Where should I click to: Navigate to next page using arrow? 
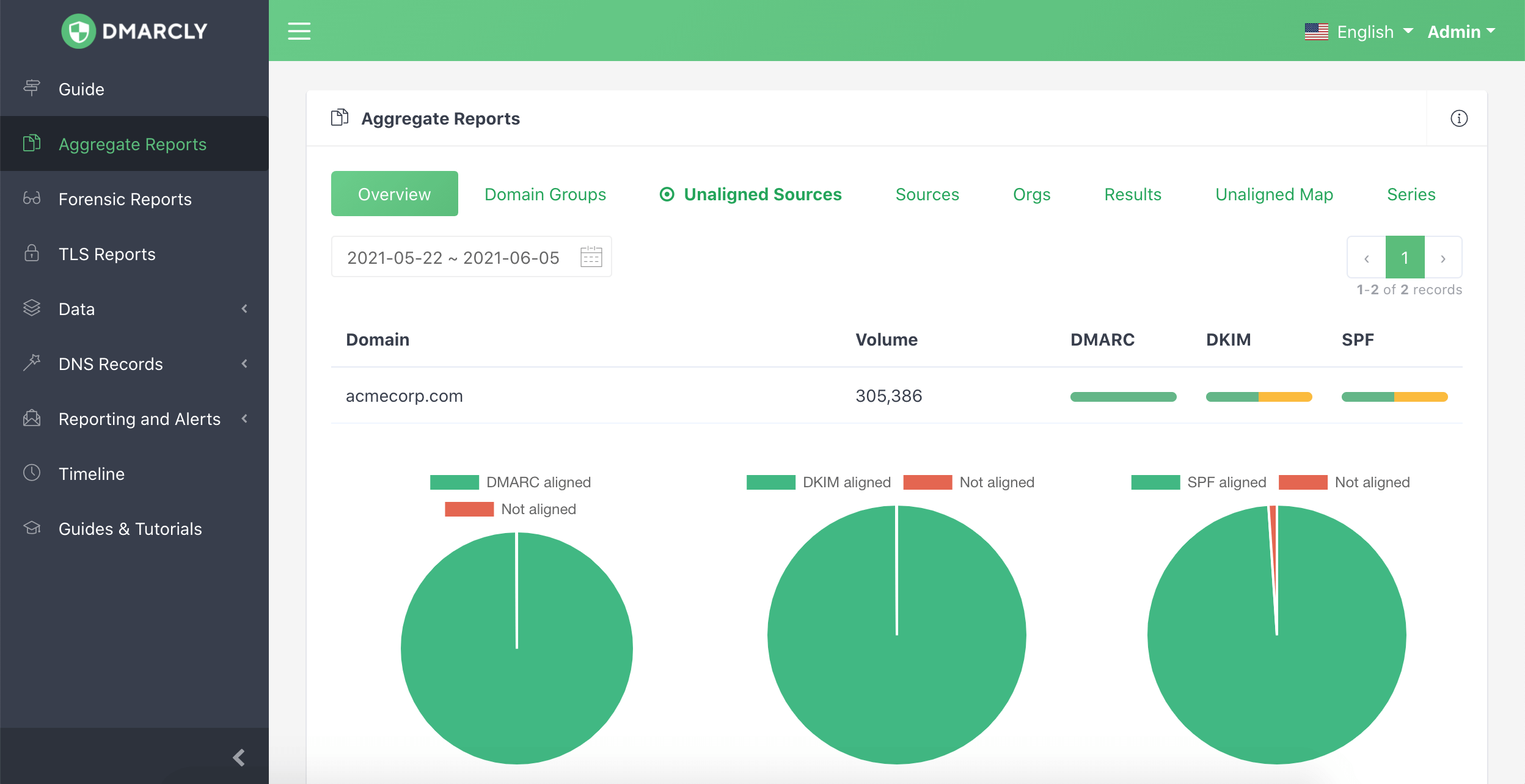tap(1443, 258)
